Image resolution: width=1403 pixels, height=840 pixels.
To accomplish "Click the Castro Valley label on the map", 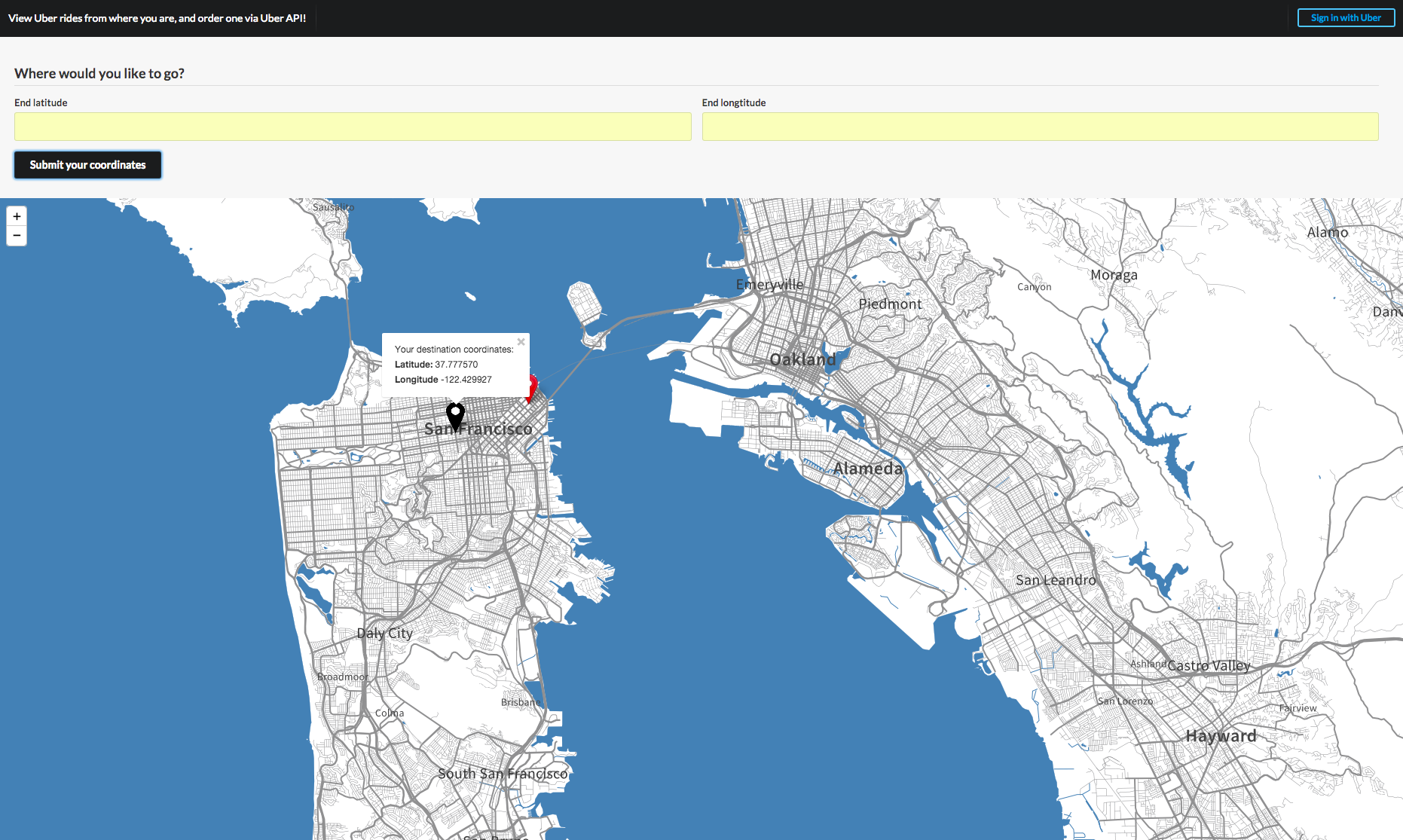I will [x=1209, y=666].
